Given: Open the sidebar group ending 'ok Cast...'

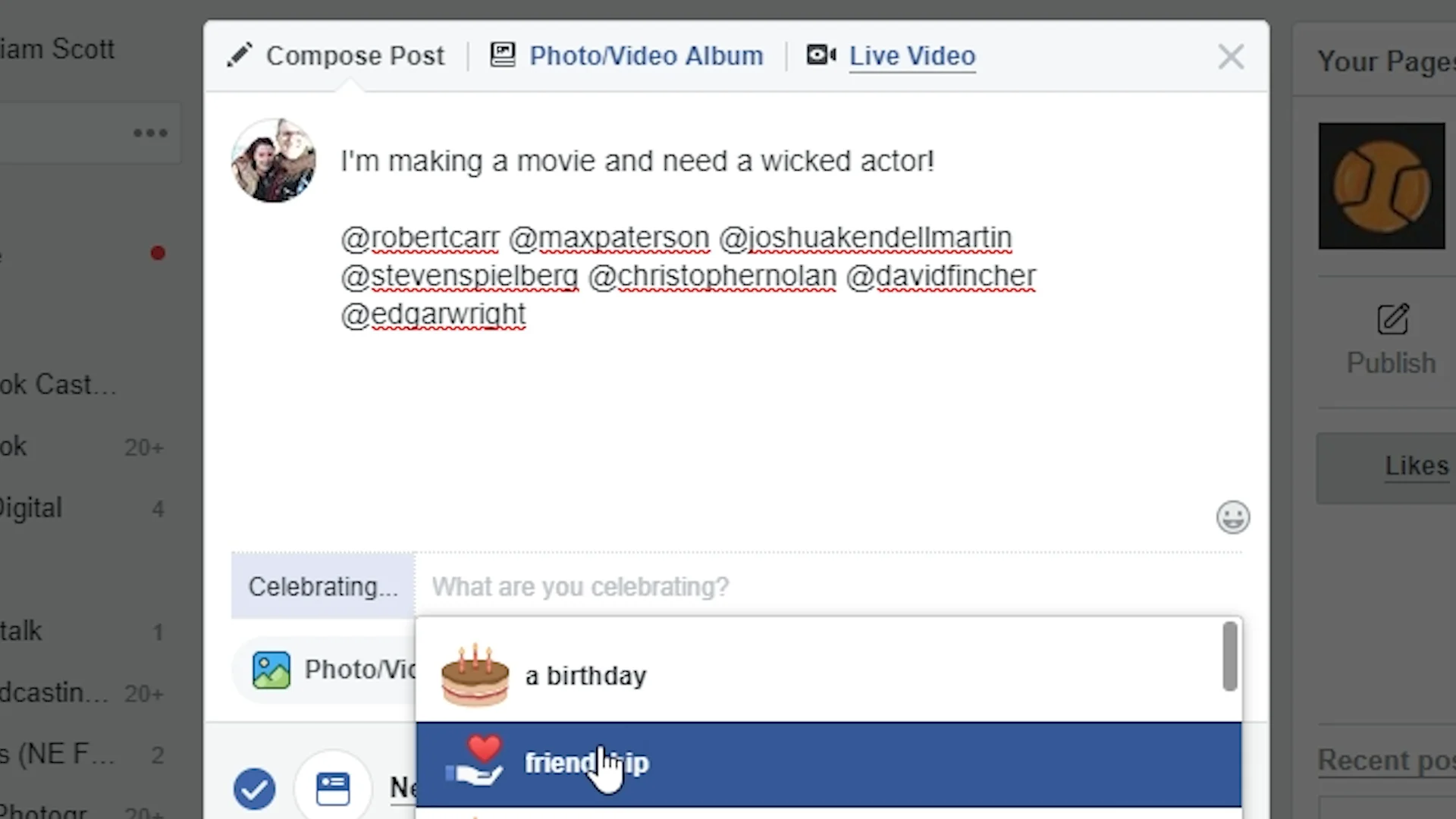Looking at the screenshot, I should 58,384.
